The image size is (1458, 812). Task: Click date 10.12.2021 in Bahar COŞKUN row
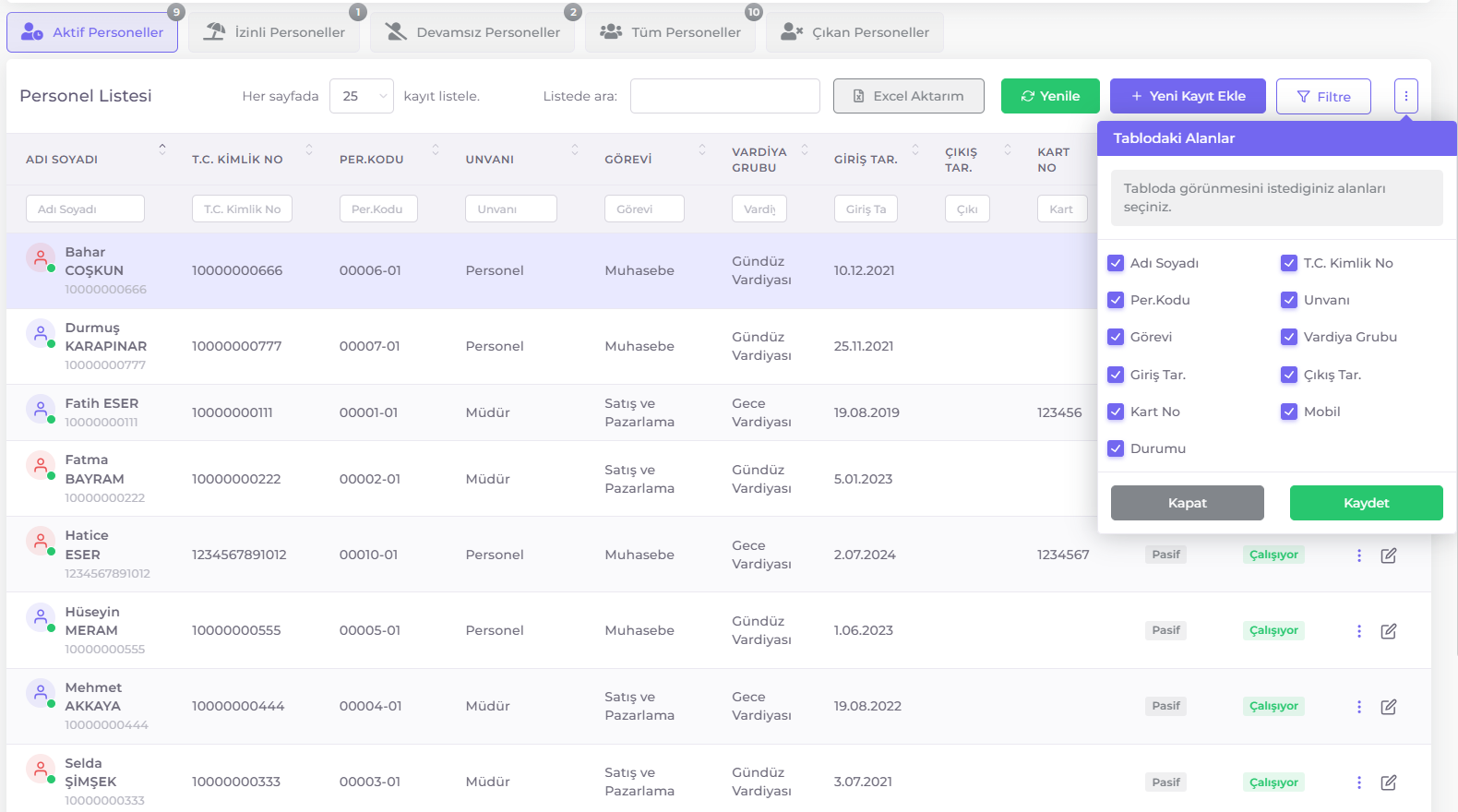[x=864, y=270]
